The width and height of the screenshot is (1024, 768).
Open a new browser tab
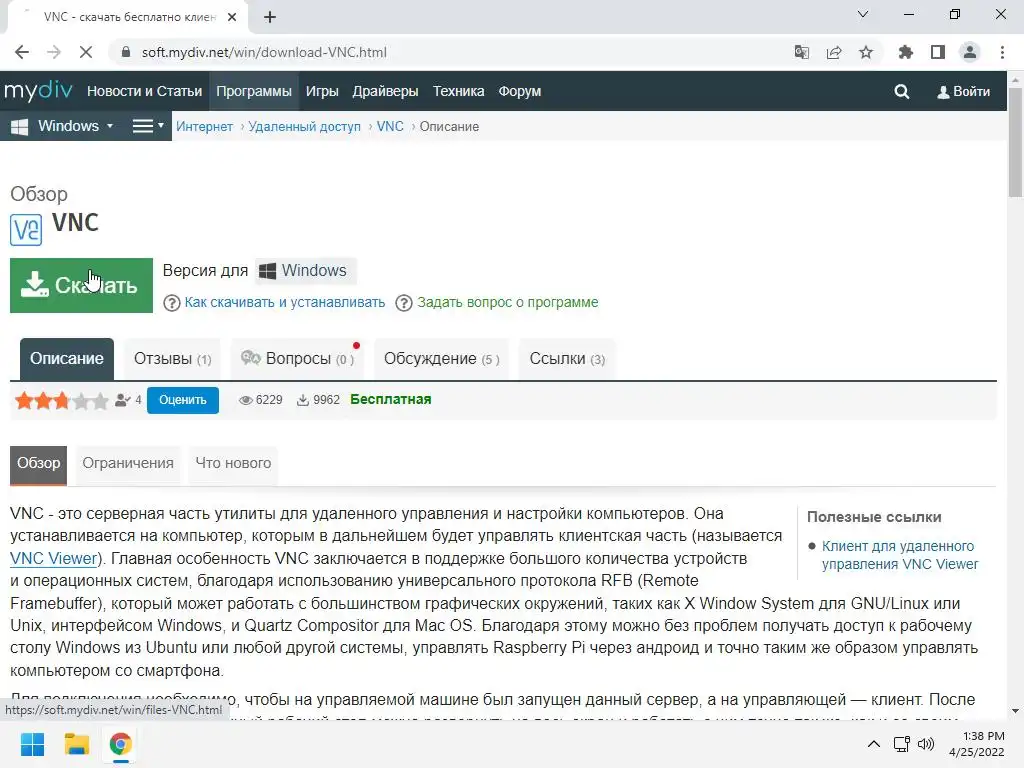click(270, 18)
